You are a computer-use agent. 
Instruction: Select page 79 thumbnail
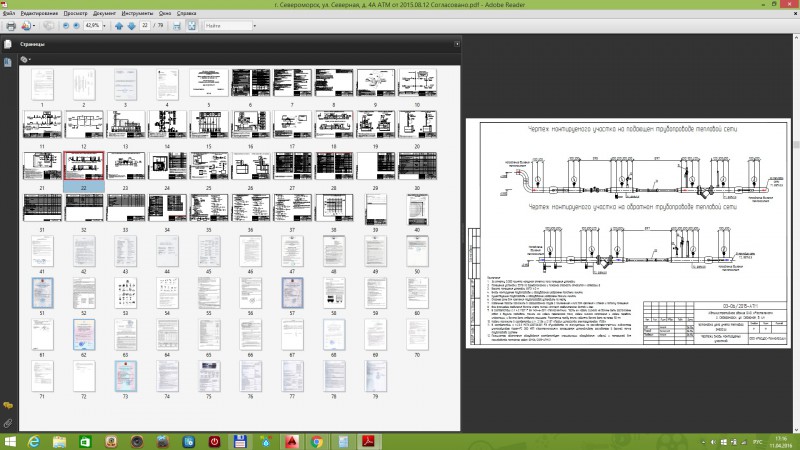(376, 376)
